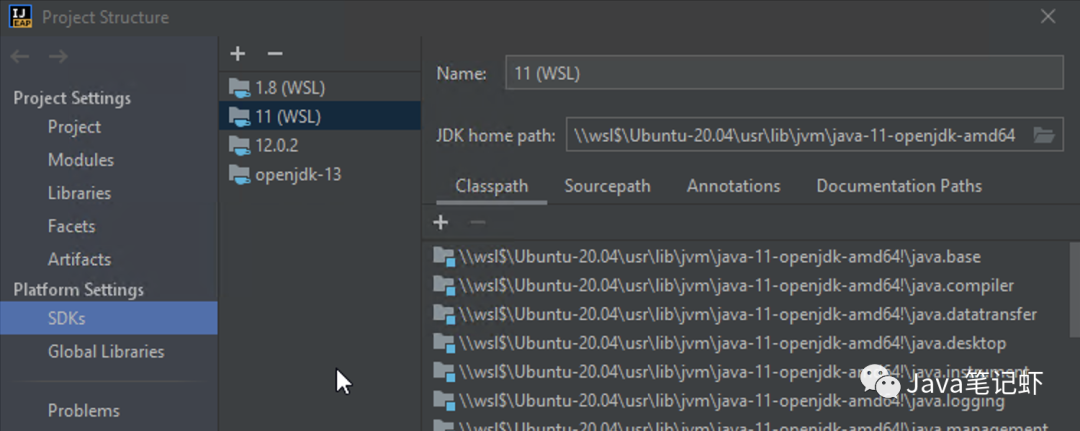Click the 1.8 (WSL) JDK icon

coord(240,88)
